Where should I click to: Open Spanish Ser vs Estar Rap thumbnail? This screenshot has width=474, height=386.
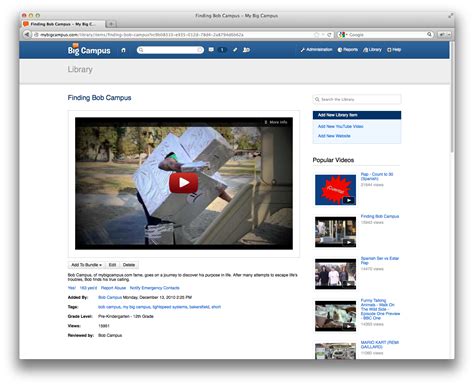[x=335, y=274]
